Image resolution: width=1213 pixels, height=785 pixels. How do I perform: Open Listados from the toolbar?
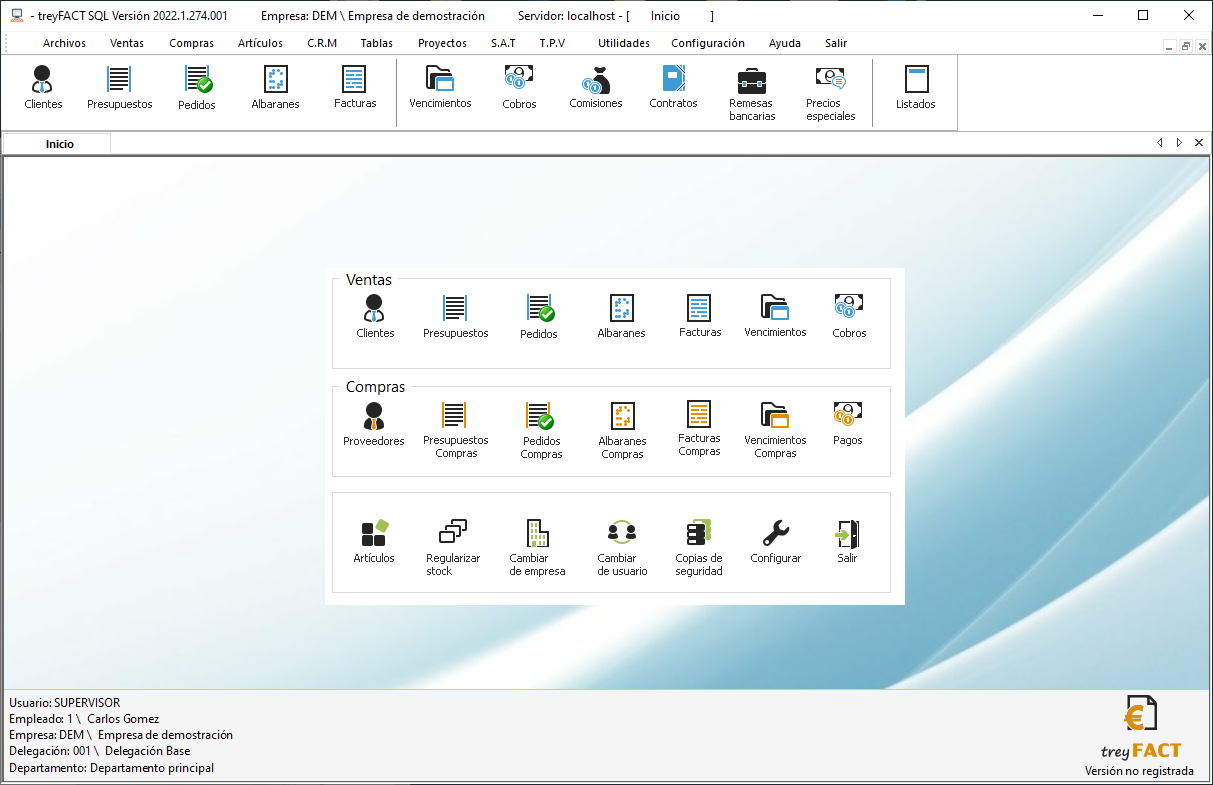(916, 88)
